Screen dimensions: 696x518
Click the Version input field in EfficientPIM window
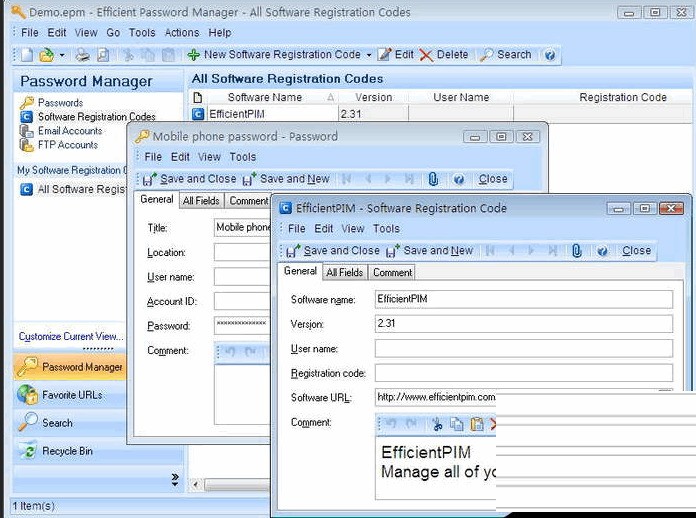(524, 324)
